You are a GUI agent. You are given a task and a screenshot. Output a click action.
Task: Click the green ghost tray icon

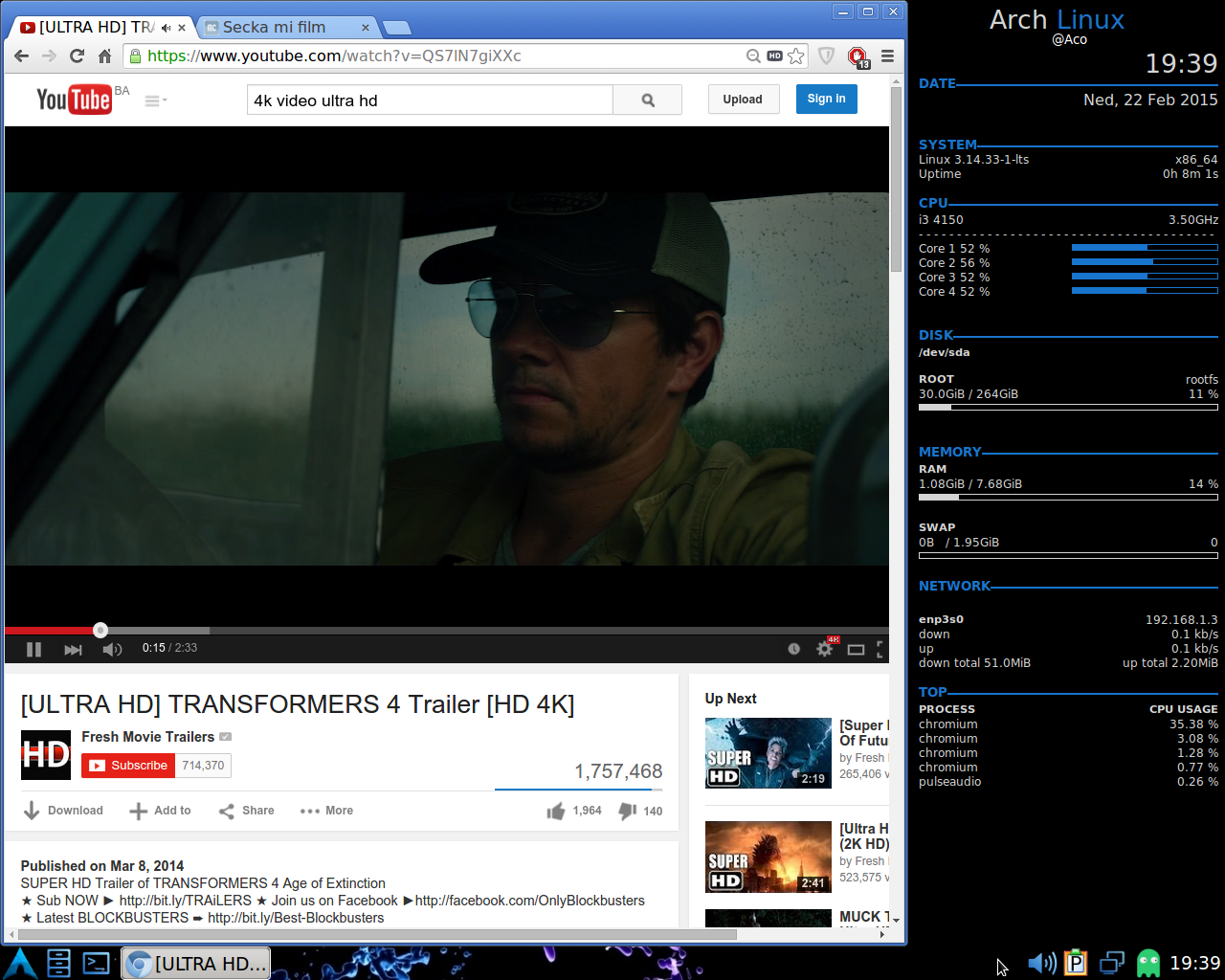click(x=1147, y=963)
